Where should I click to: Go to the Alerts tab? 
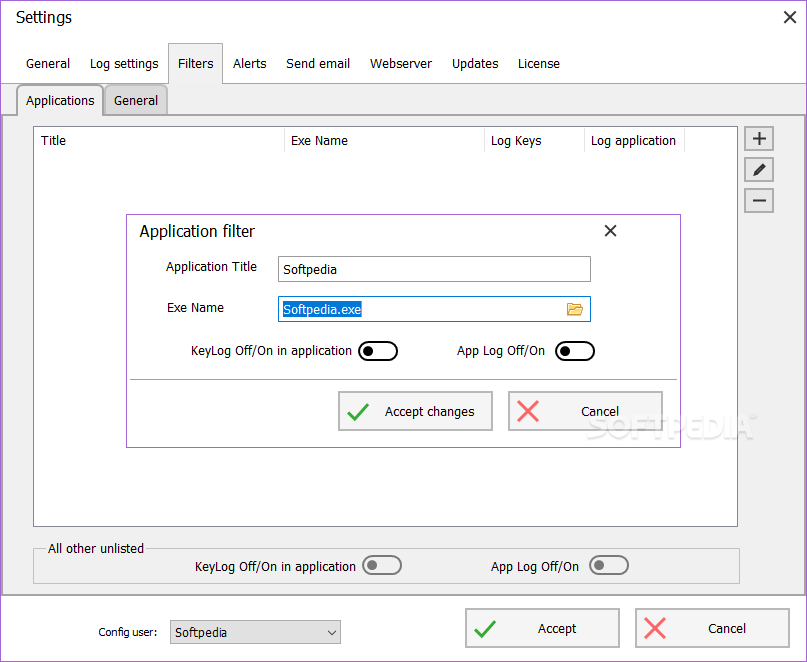pos(250,63)
